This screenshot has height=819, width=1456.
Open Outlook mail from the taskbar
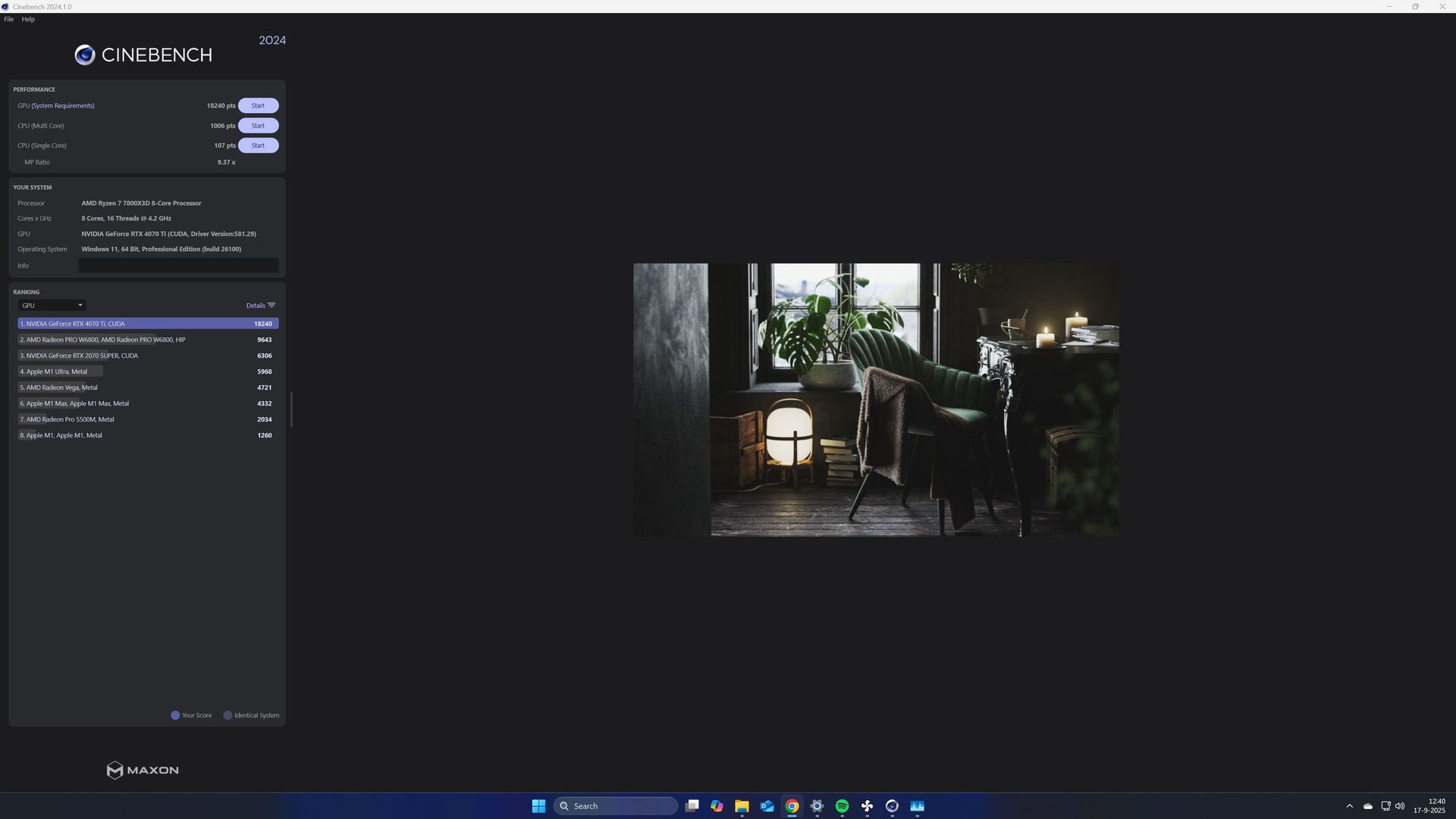[767, 806]
